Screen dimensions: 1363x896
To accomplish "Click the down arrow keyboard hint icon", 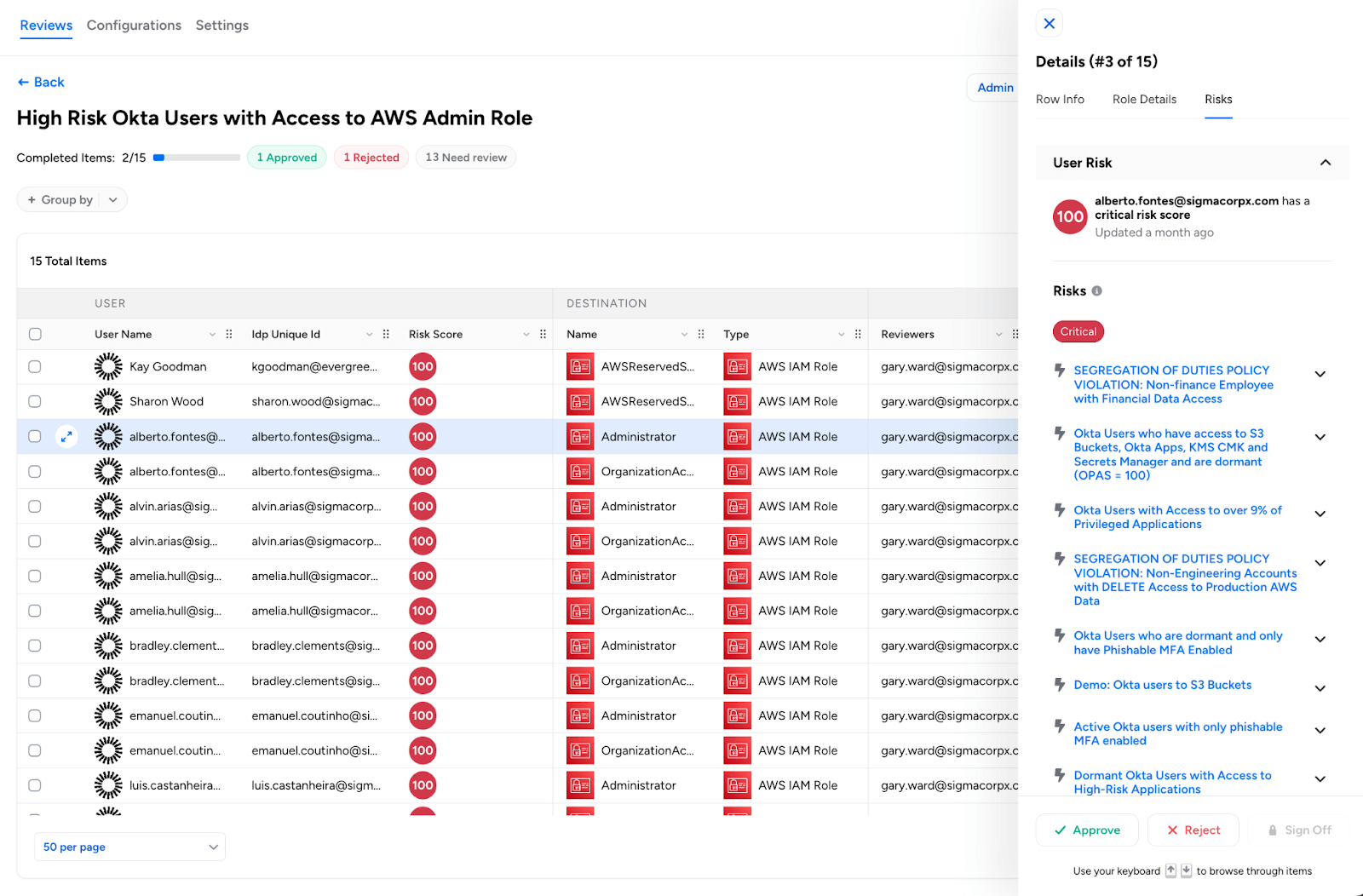I will (1186, 870).
